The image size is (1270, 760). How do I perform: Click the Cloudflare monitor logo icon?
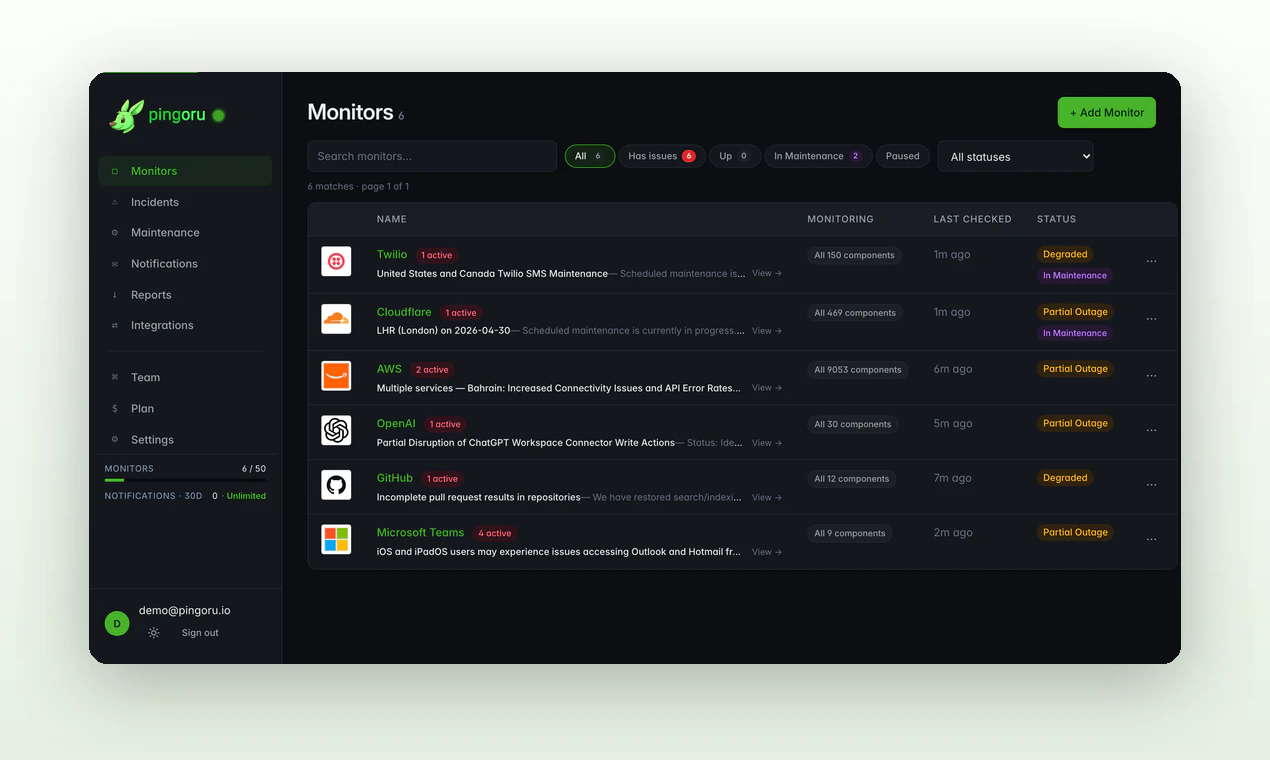point(335,319)
